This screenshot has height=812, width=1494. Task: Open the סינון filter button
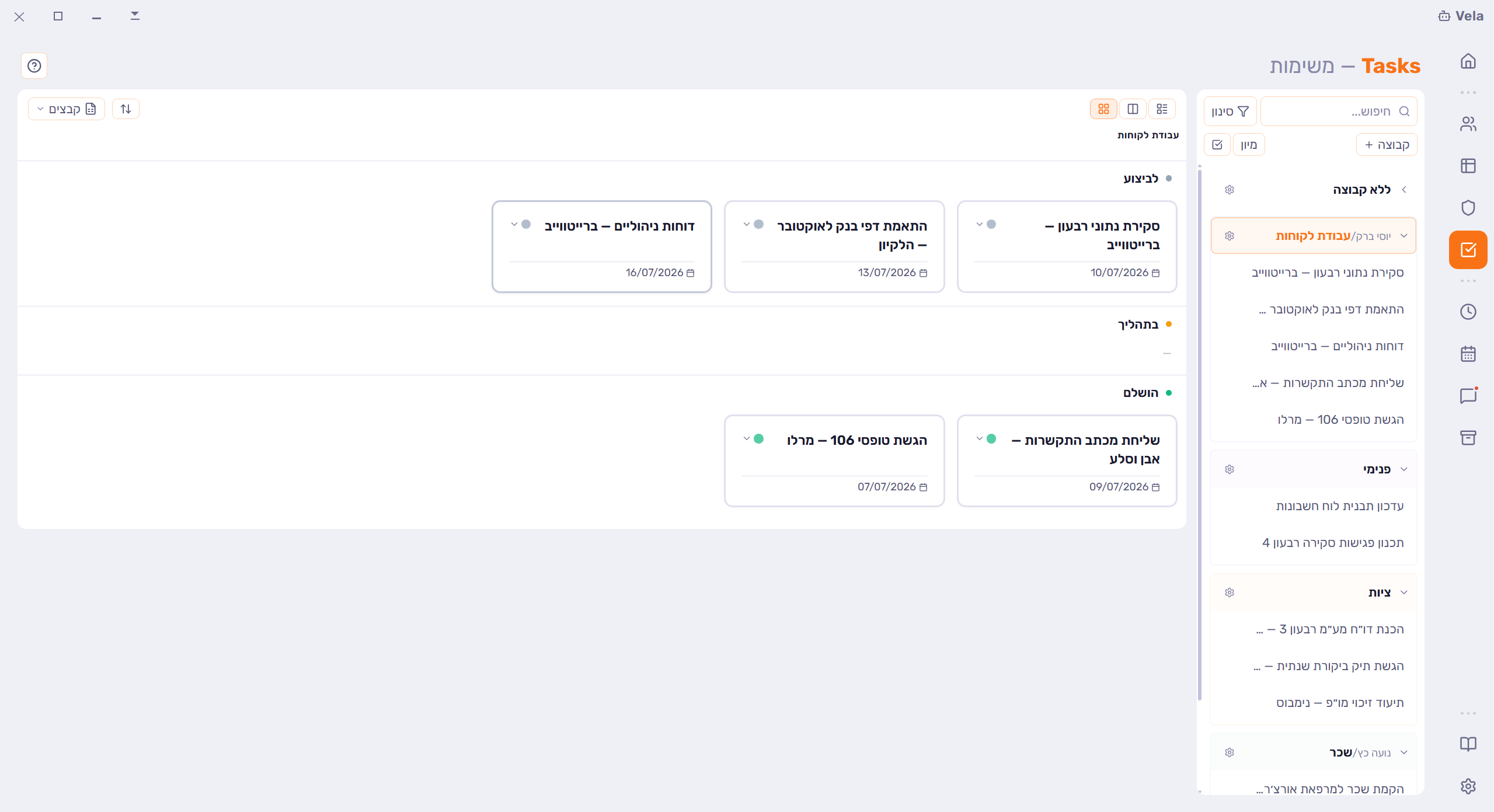[x=1230, y=111]
